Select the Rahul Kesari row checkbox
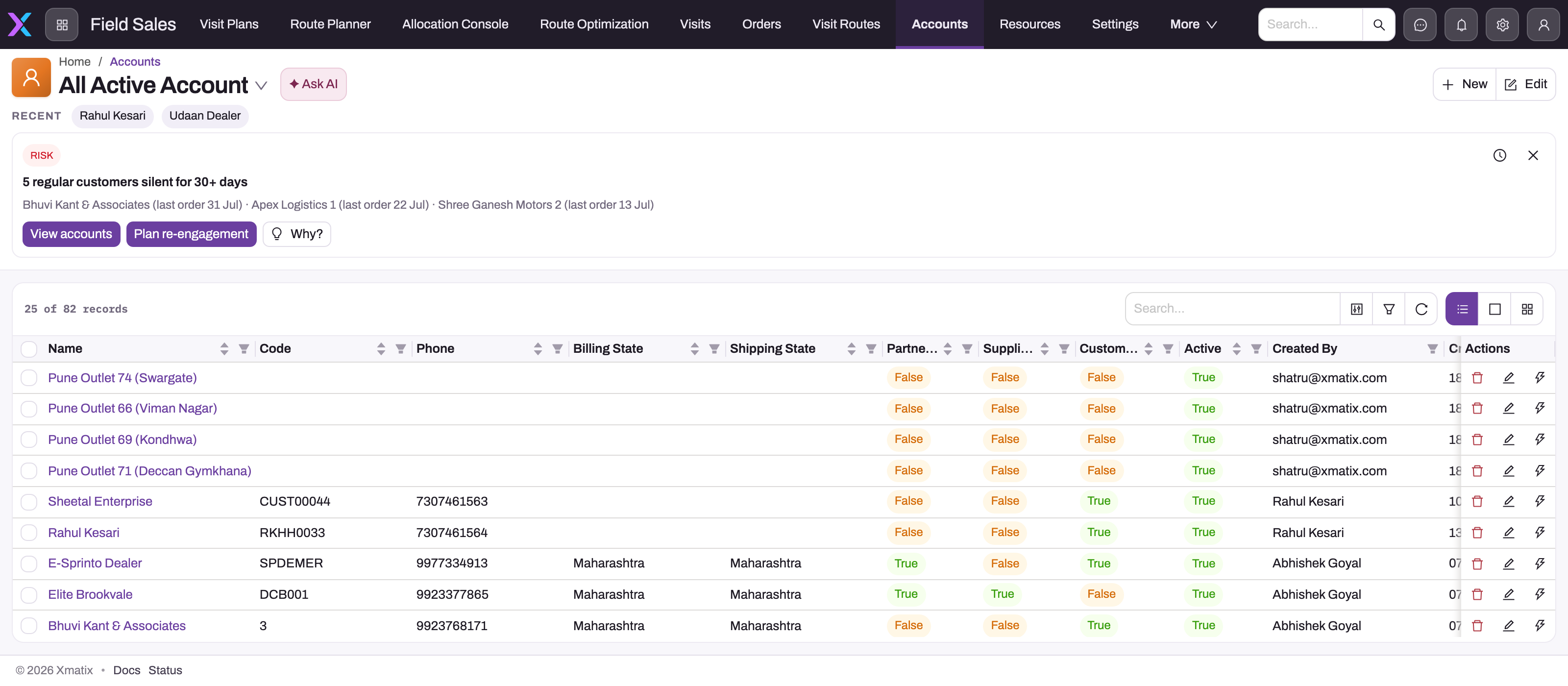 pyautogui.click(x=28, y=533)
